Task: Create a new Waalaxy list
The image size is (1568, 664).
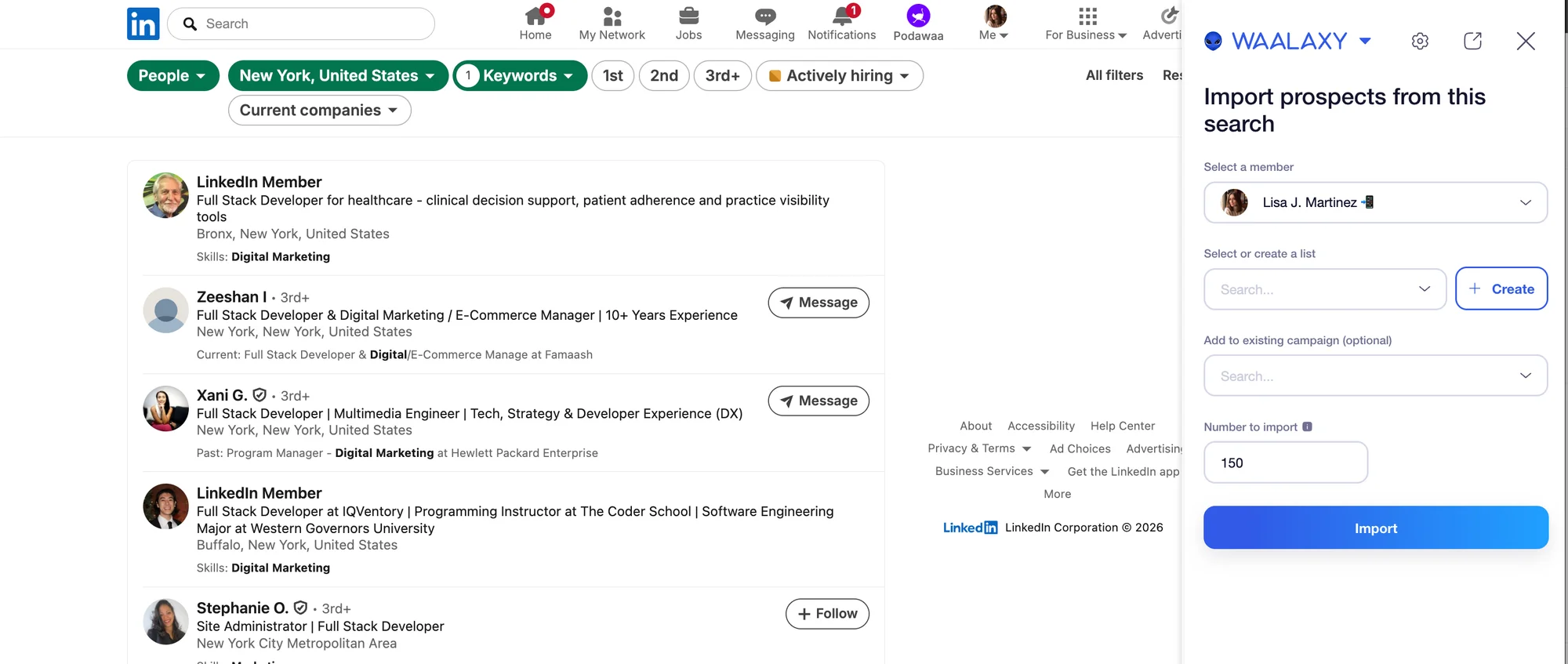Action: pyautogui.click(x=1501, y=288)
